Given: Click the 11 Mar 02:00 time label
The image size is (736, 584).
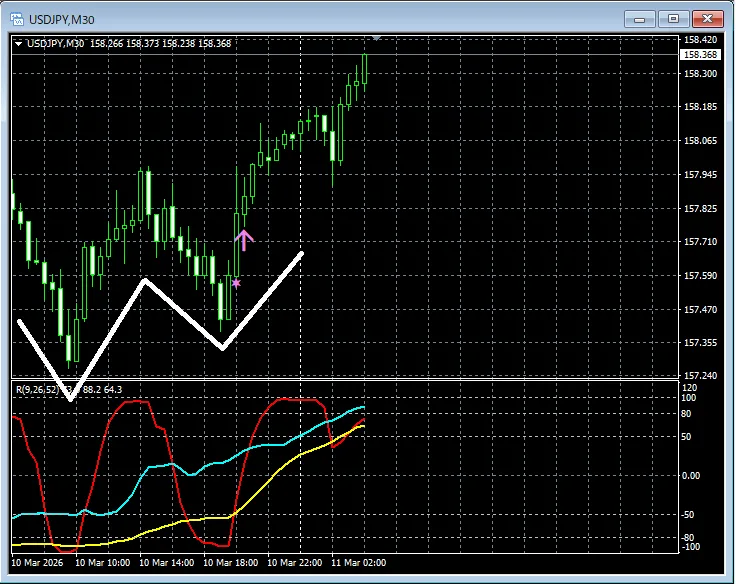Looking at the screenshot, I should (357, 564).
